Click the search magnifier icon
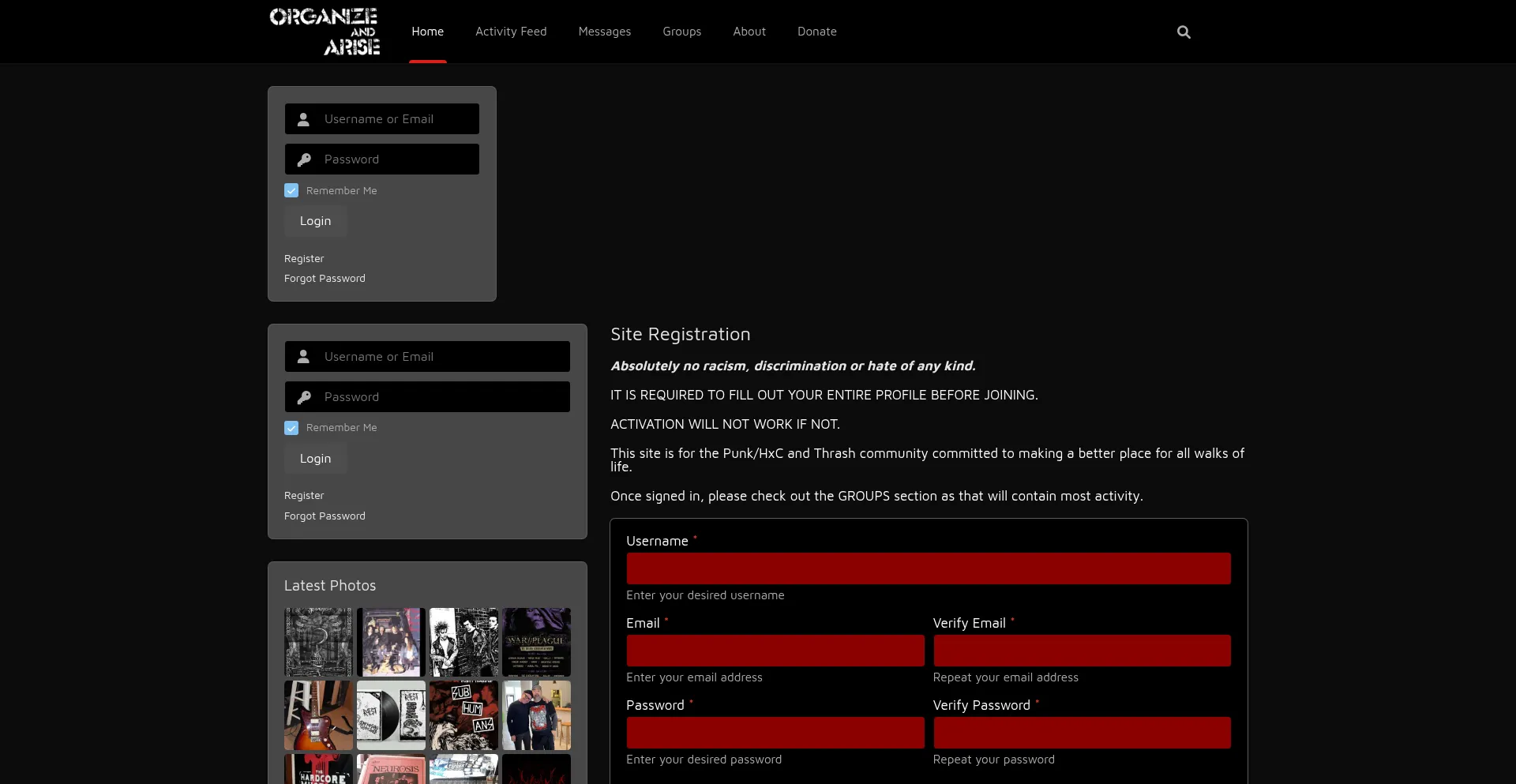1516x784 pixels. pyautogui.click(x=1183, y=32)
